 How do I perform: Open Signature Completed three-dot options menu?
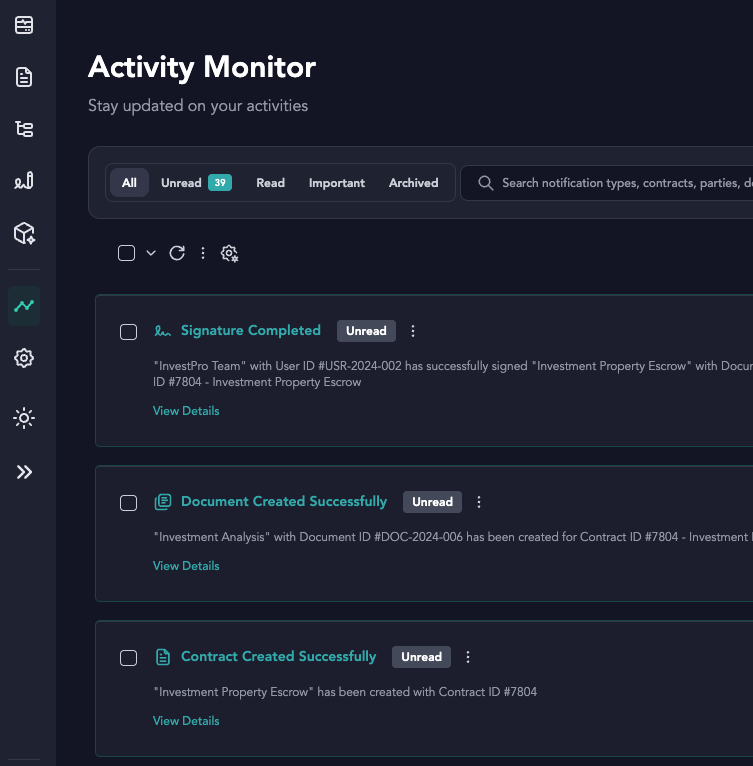click(413, 331)
